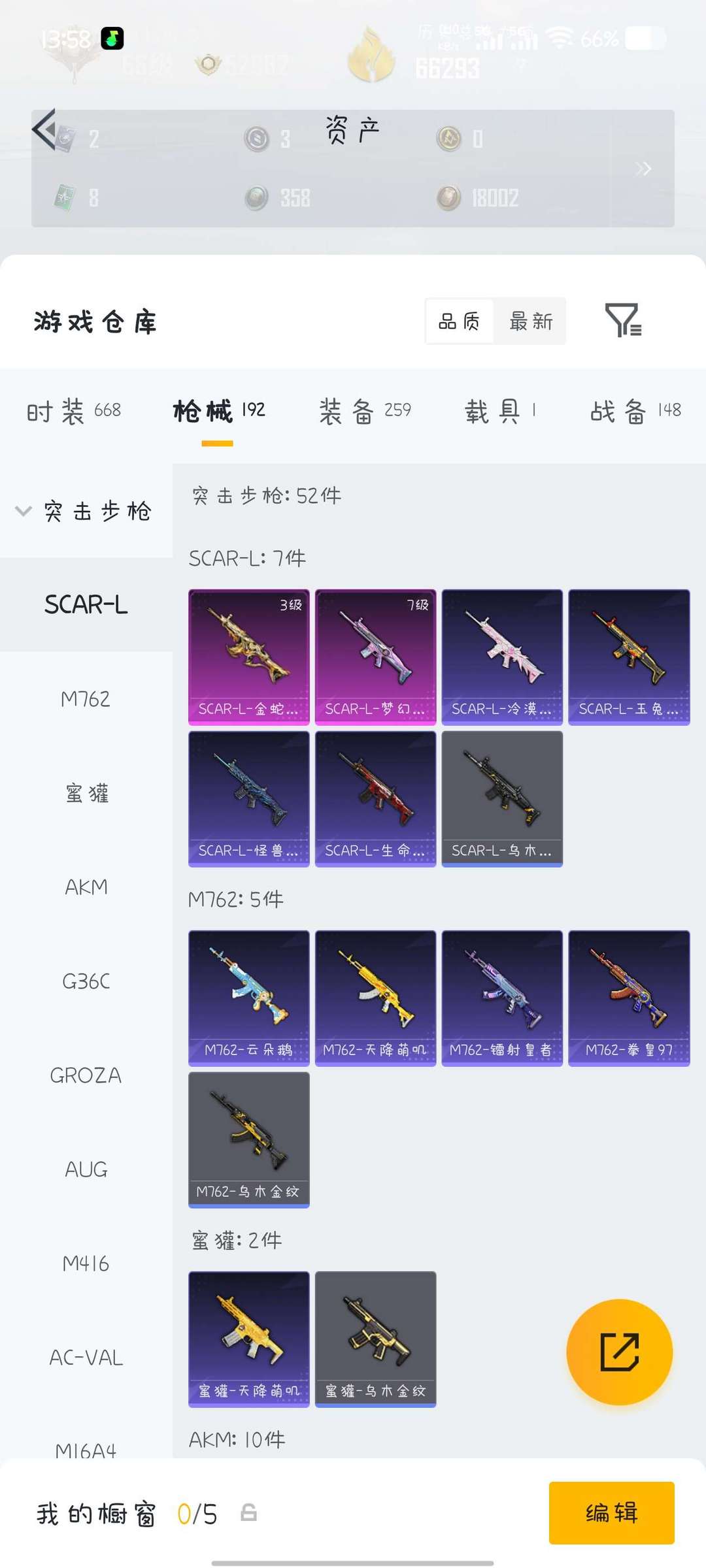Image resolution: width=706 pixels, height=1568 pixels.
Task: Open the filter funnel icon
Action: click(x=623, y=320)
